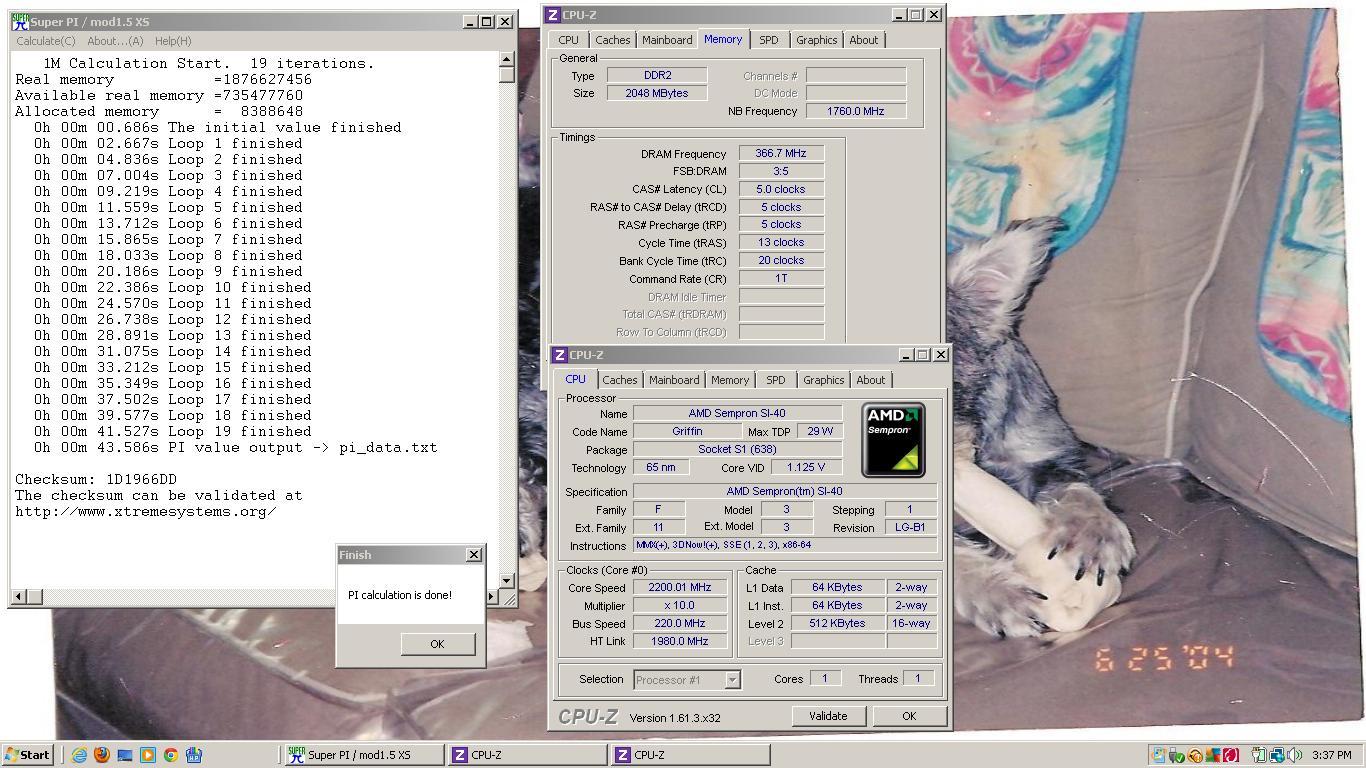Click the Multiplier x 10.0 value
The width and height of the screenshot is (1366, 768).
tap(680, 606)
